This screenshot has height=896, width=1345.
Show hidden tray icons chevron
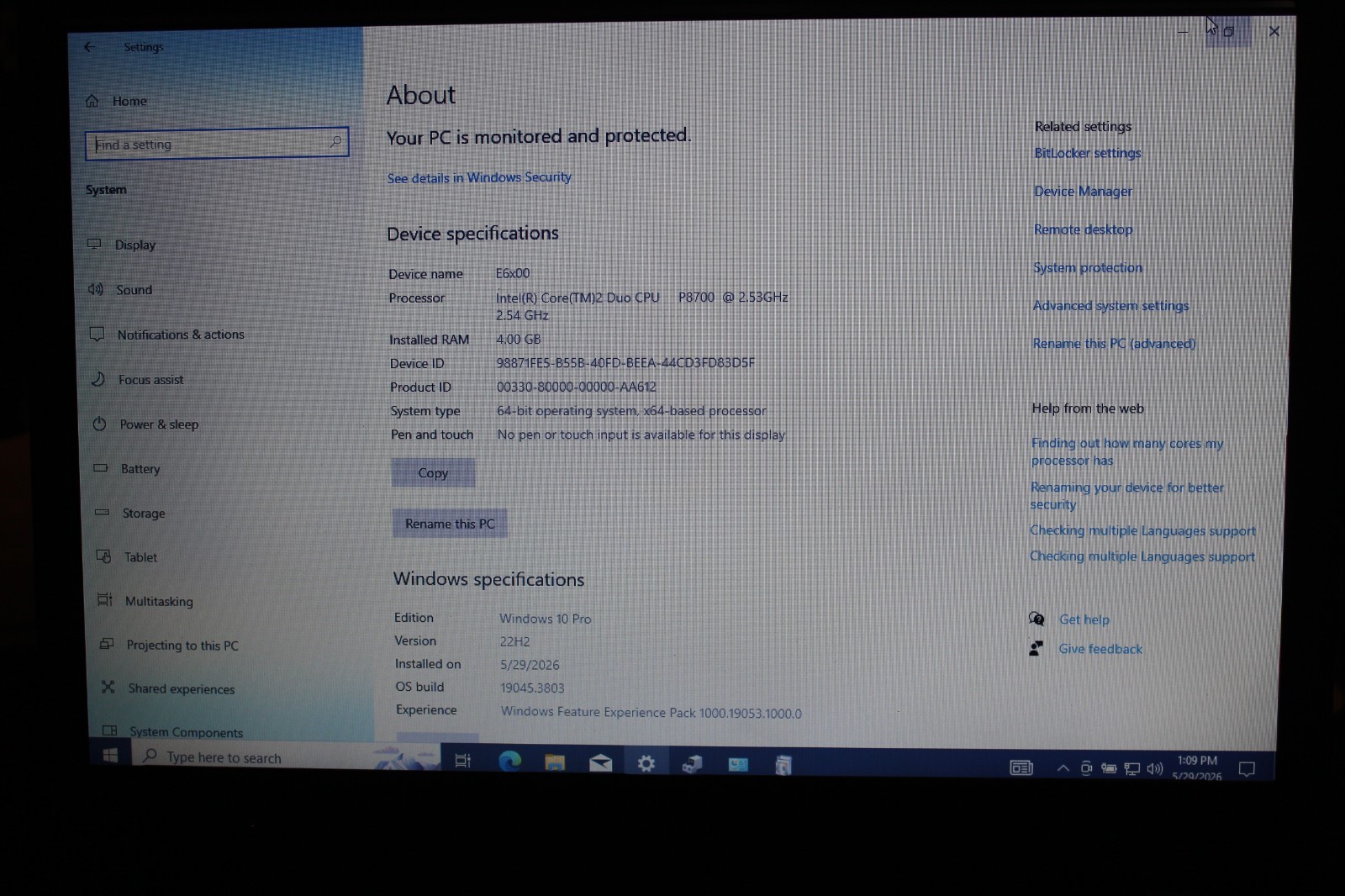(1063, 767)
